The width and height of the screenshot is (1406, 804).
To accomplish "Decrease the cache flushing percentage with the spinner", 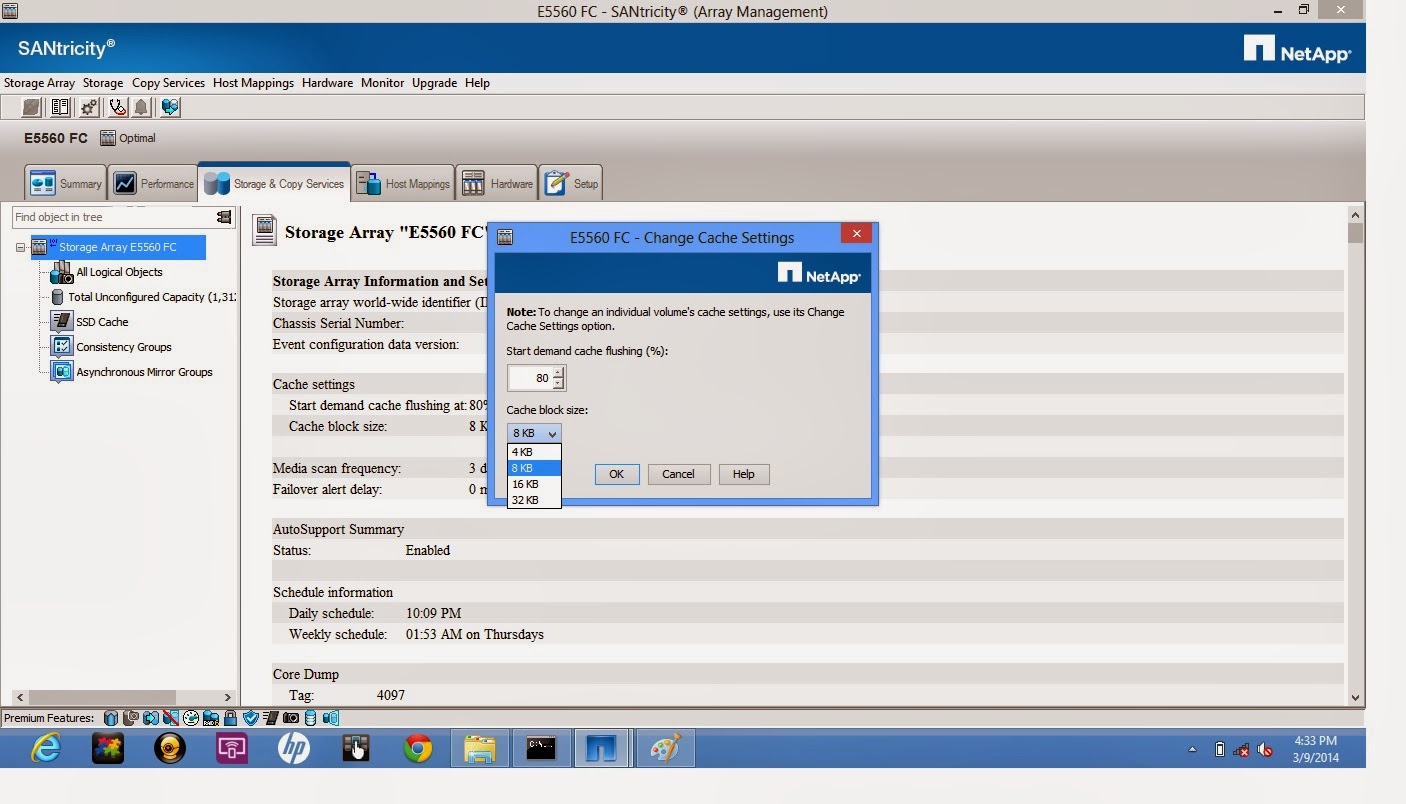I will click(558, 384).
